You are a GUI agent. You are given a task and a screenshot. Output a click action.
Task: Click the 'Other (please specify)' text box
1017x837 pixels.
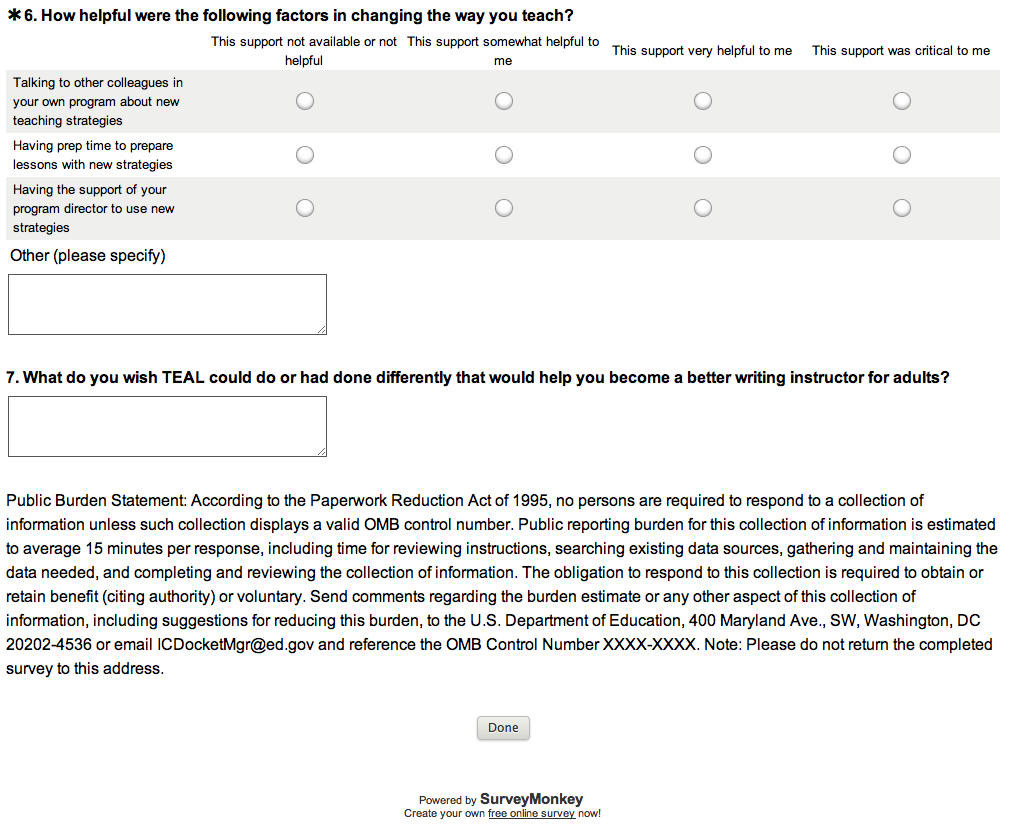click(x=167, y=304)
